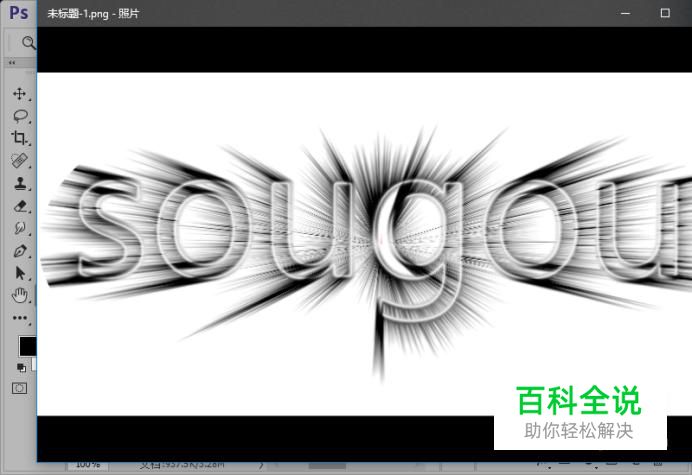Image resolution: width=692 pixels, height=475 pixels.
Task: Click the sougou radial blur image in Photos
Action: 365,244
